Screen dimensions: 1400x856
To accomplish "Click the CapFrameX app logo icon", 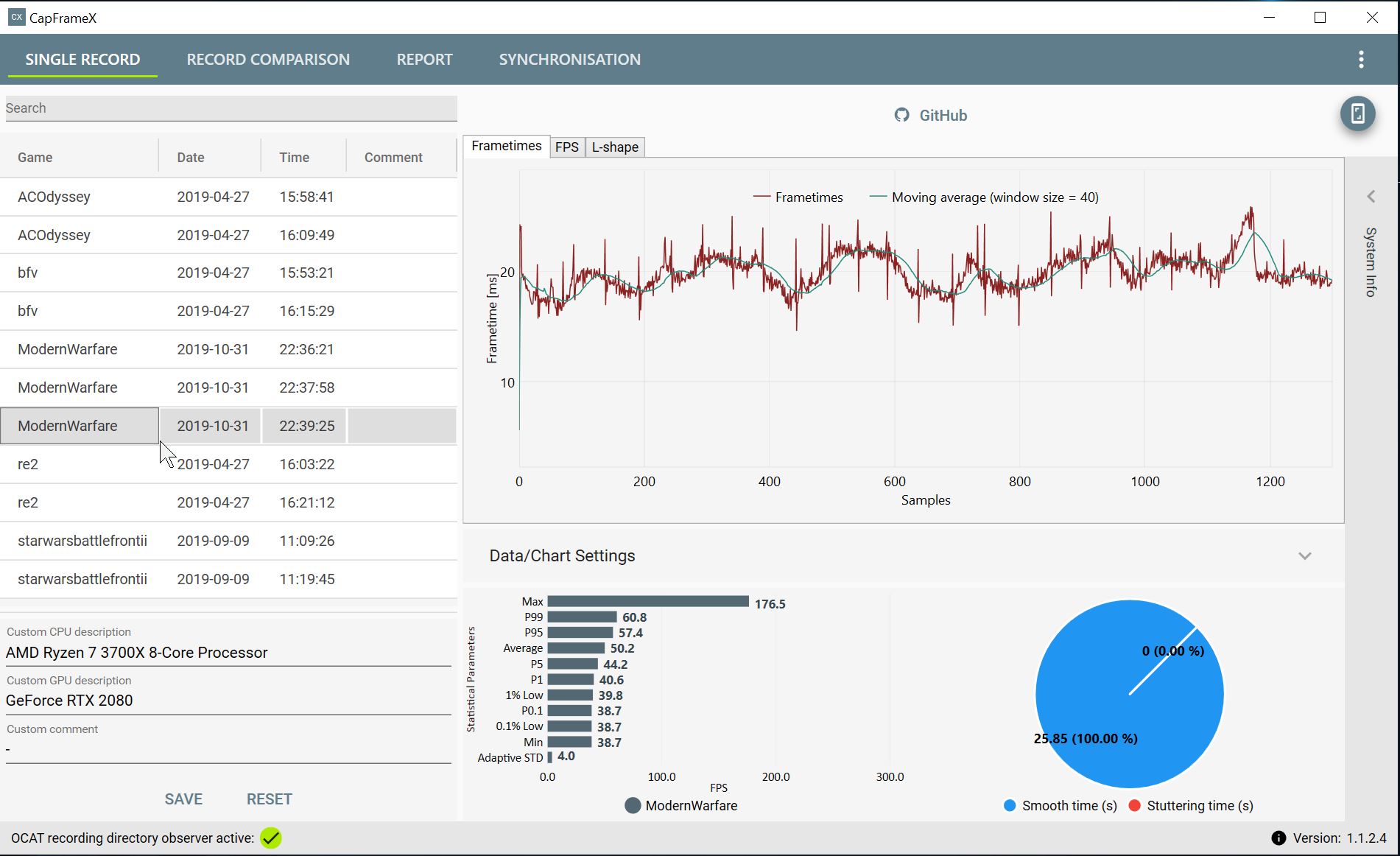I will point(16,17).
